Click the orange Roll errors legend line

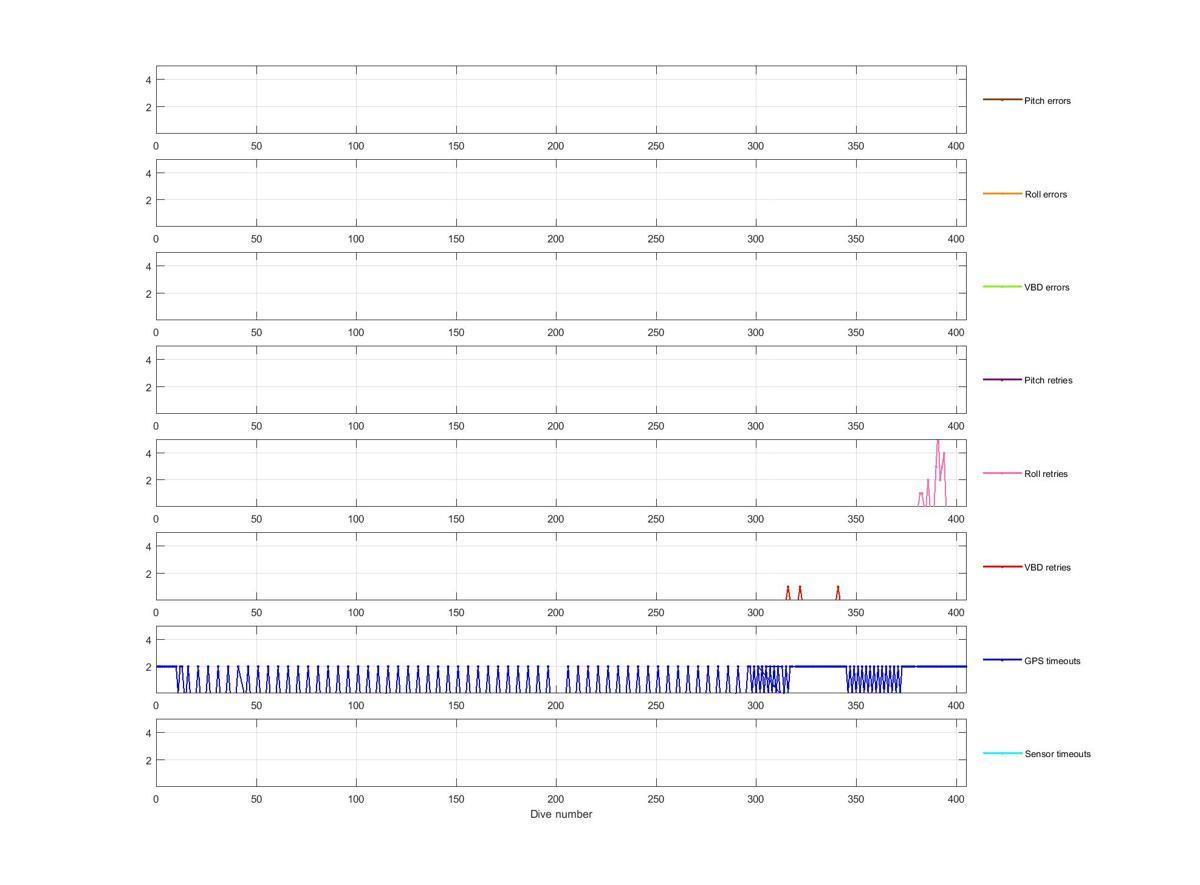[x=1002, y=193]
